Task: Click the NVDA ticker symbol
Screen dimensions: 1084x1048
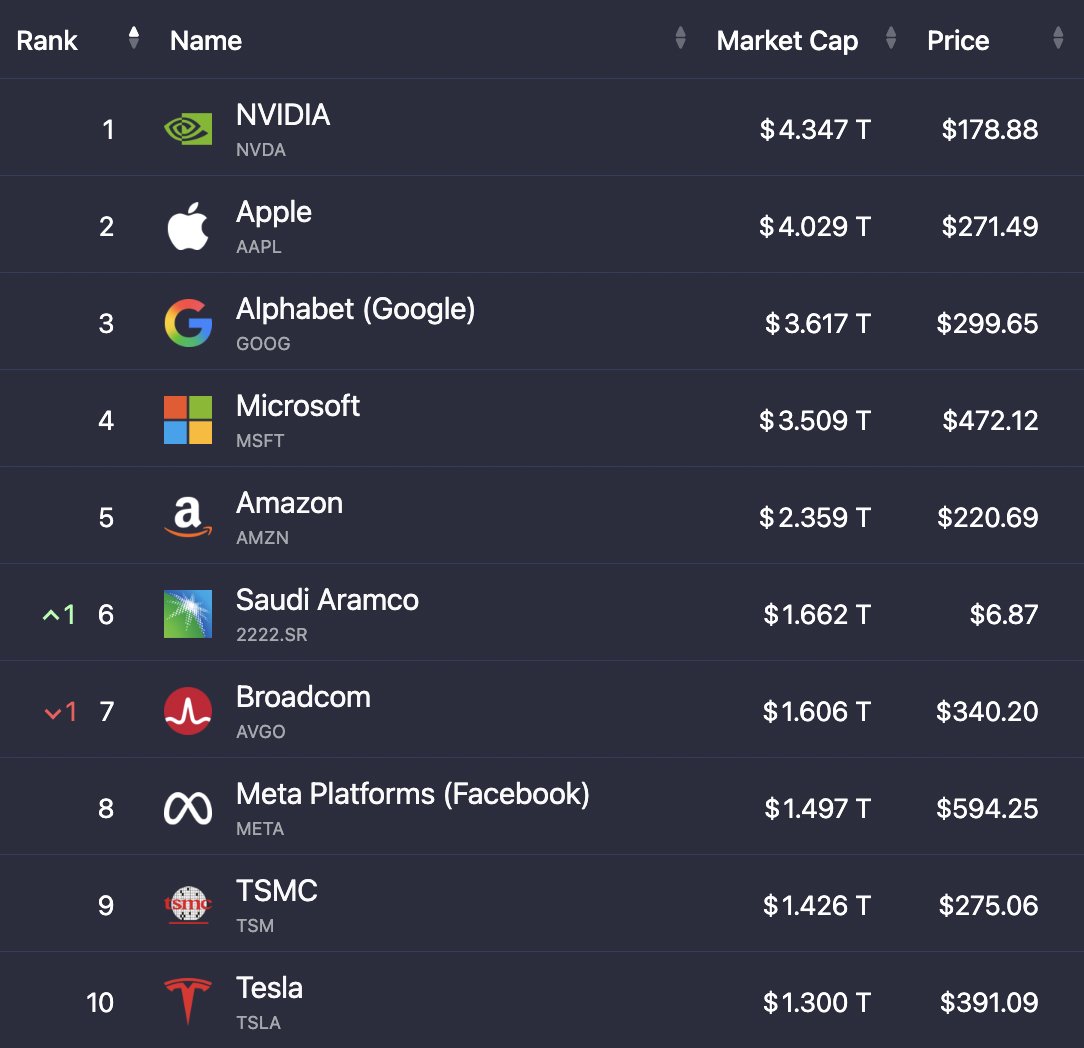Action: [261, 150]
